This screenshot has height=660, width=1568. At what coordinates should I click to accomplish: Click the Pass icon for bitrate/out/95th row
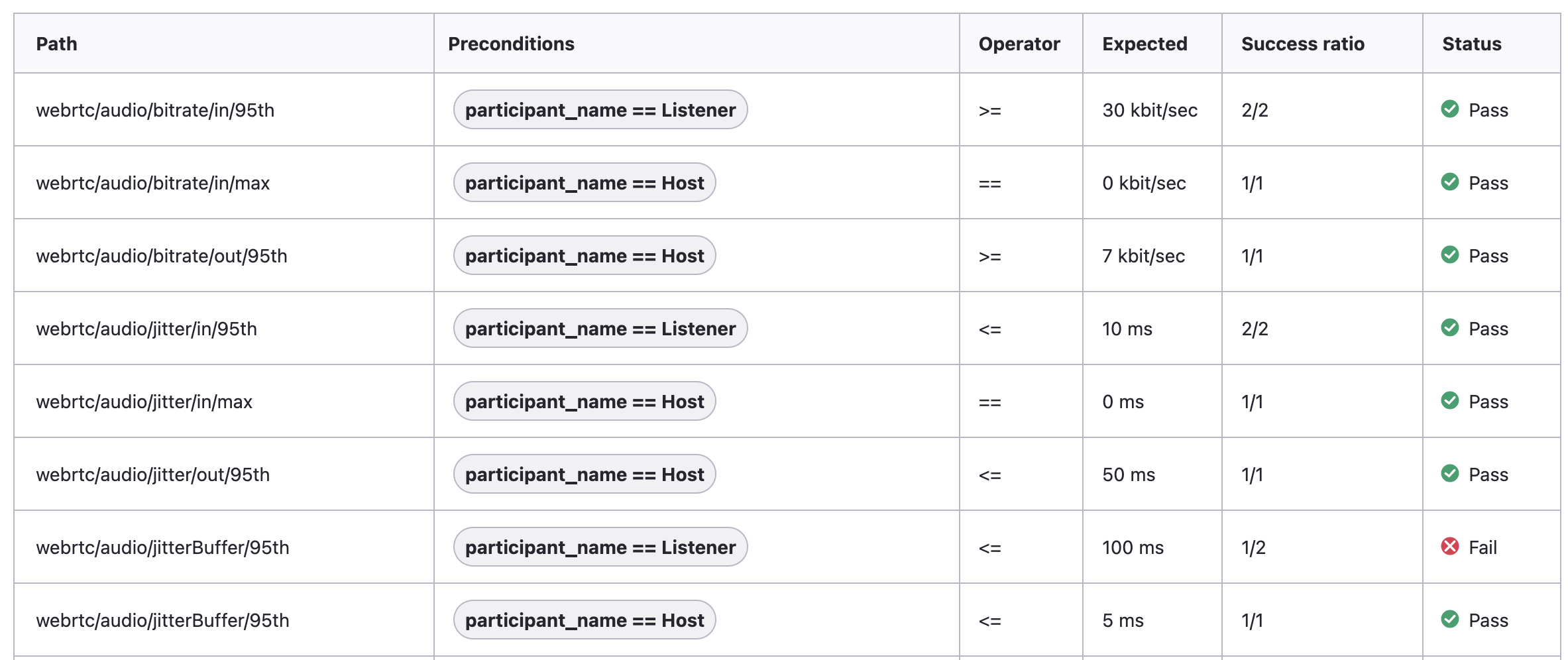point(1450,255)
